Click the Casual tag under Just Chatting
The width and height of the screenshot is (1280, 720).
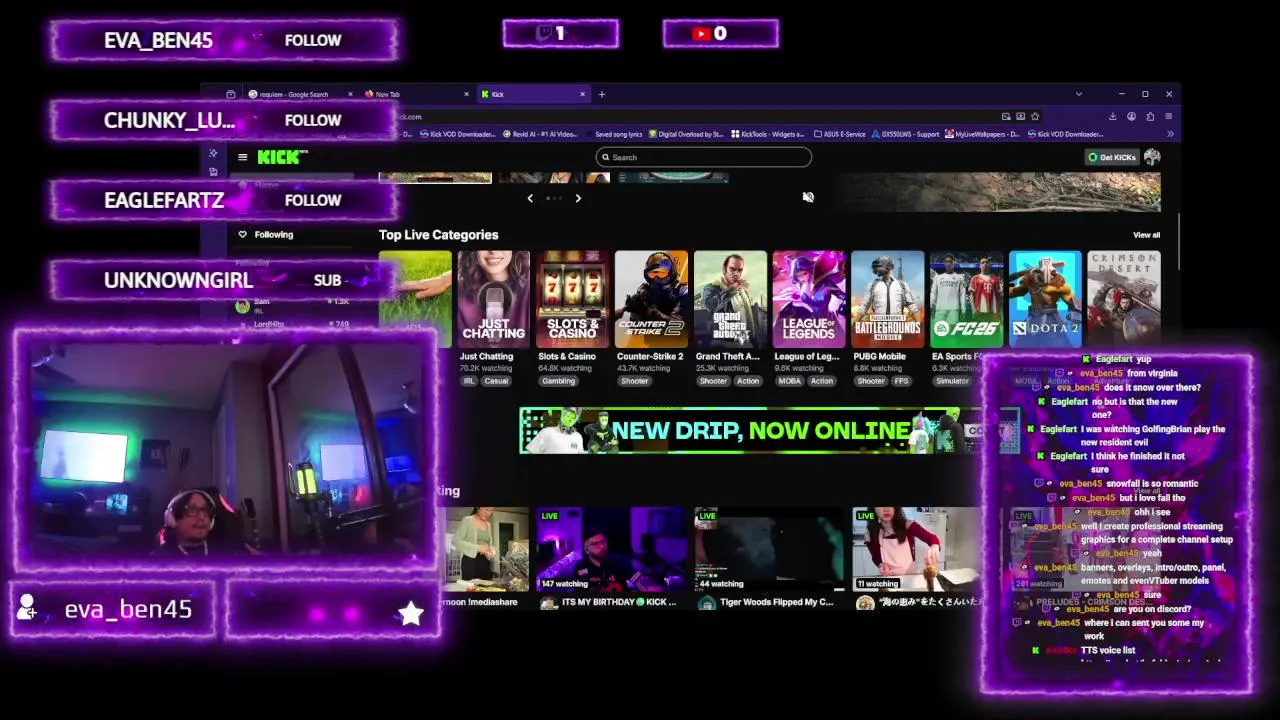coord(497,381)
